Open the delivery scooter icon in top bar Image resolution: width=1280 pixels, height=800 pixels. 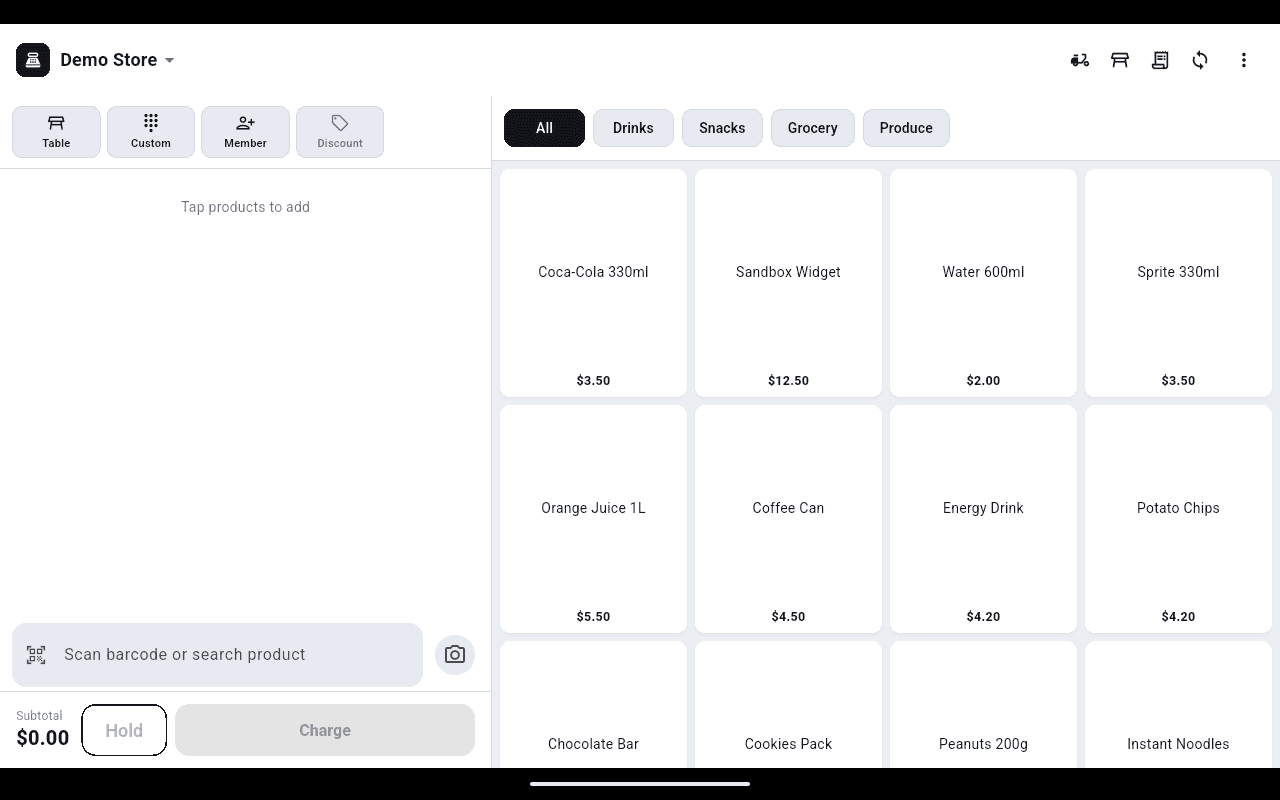tap(1080, 60)
